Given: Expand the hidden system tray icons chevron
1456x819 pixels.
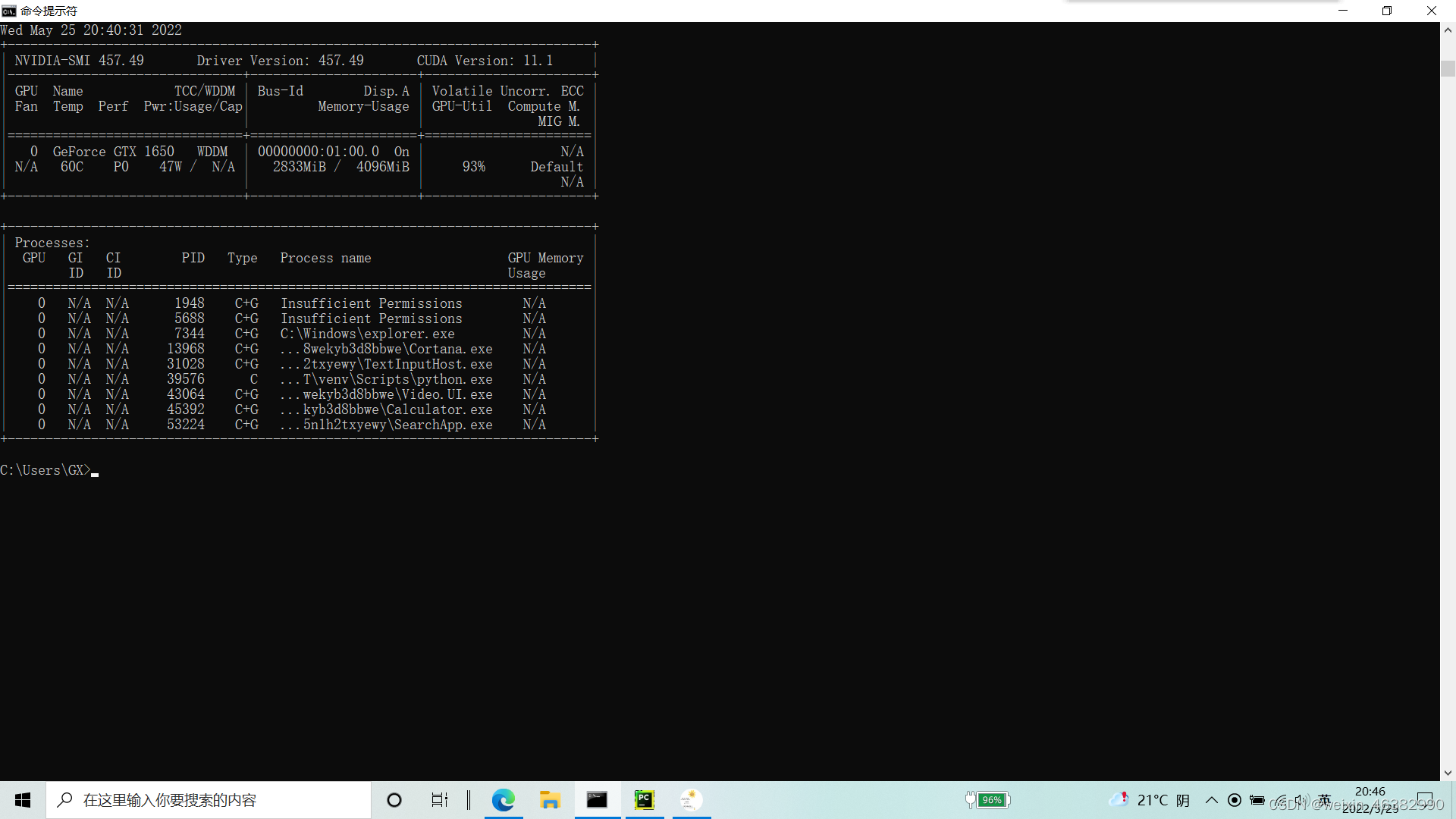Looking at the screenshot, I should pyautogui.click(x=1211, y=800).
